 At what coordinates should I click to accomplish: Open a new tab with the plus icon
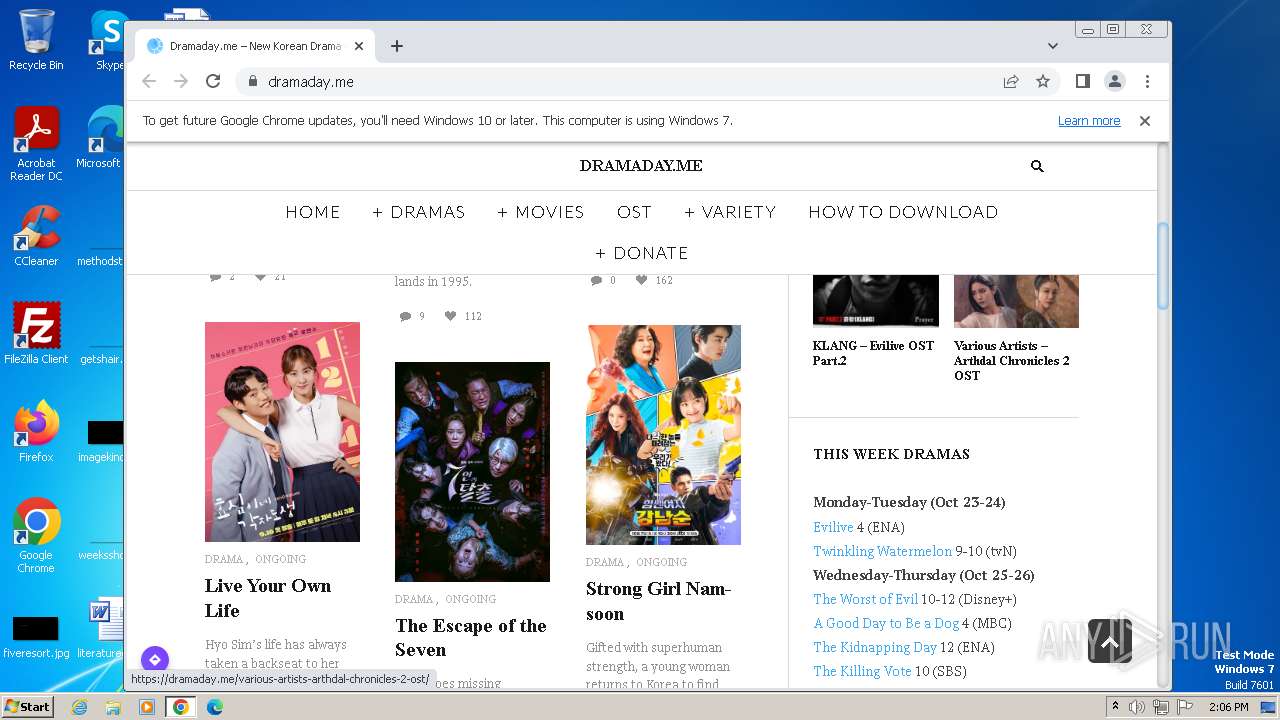pyautogui.click(x=397, y=46)
